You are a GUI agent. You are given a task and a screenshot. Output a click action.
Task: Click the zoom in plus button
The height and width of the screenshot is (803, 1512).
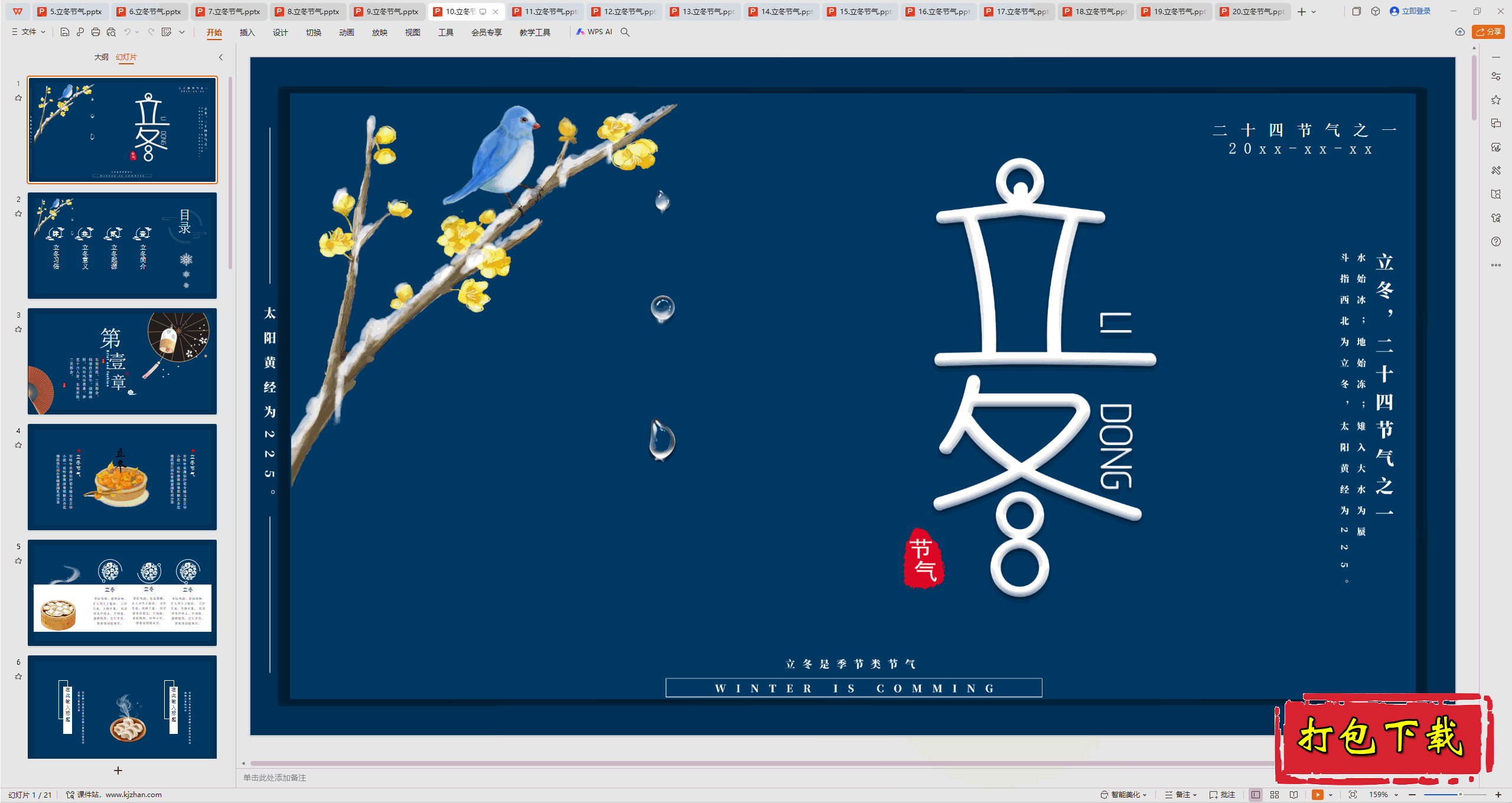tap(1498, 795)
